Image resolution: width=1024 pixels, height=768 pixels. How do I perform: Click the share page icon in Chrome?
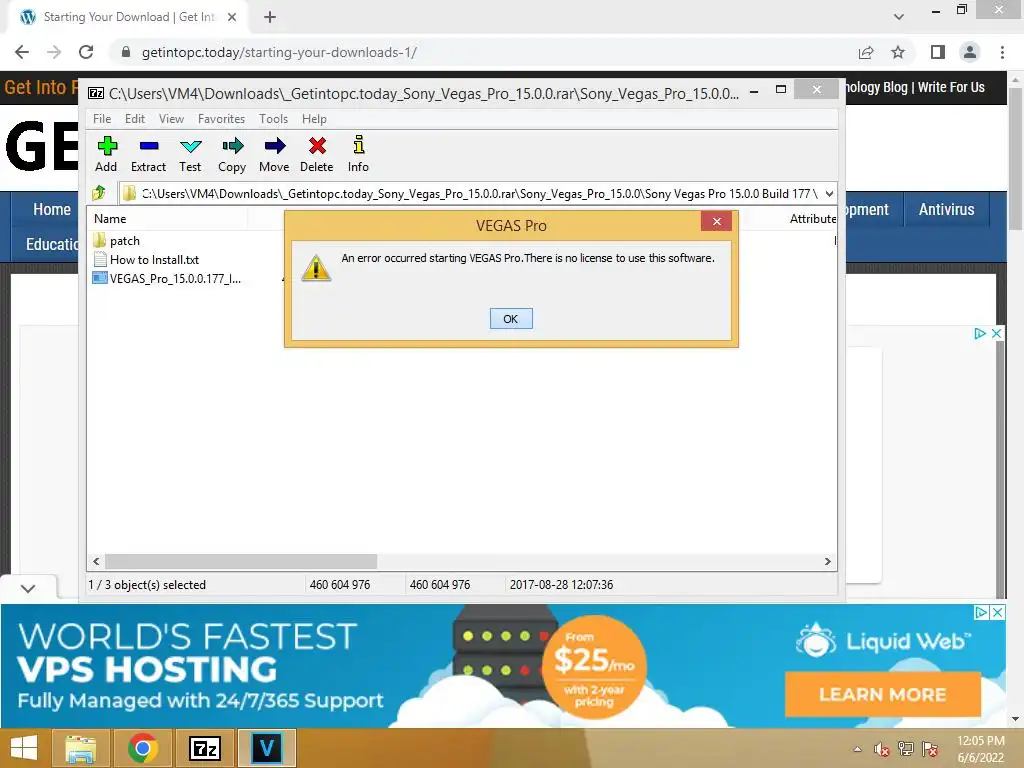pyautogui.click(x=866, y=52)
